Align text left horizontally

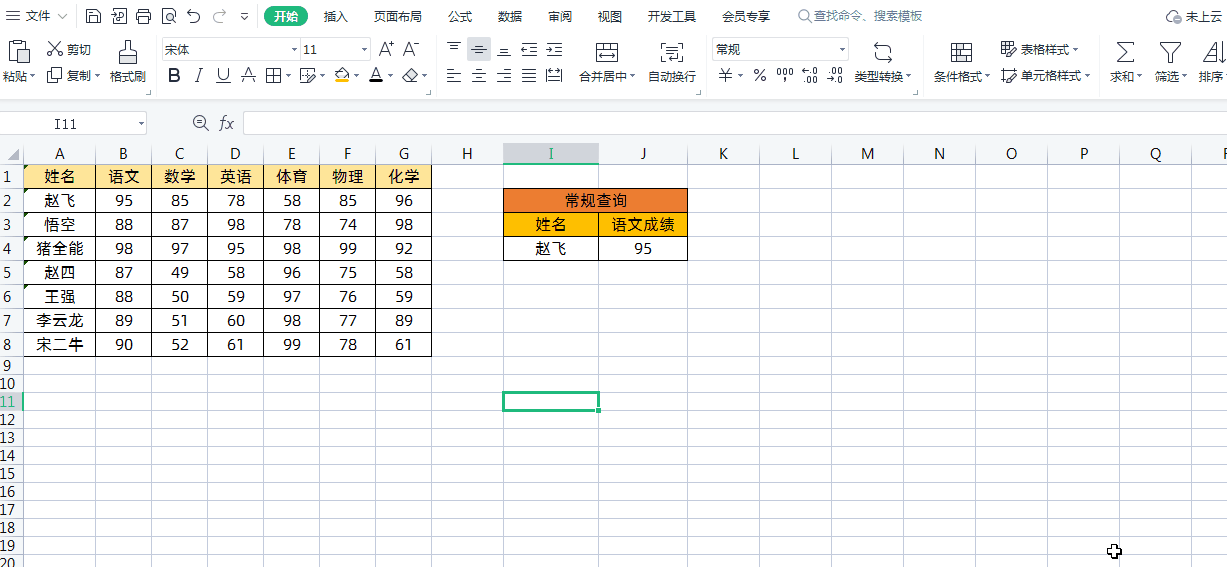[x=454, y=75]
